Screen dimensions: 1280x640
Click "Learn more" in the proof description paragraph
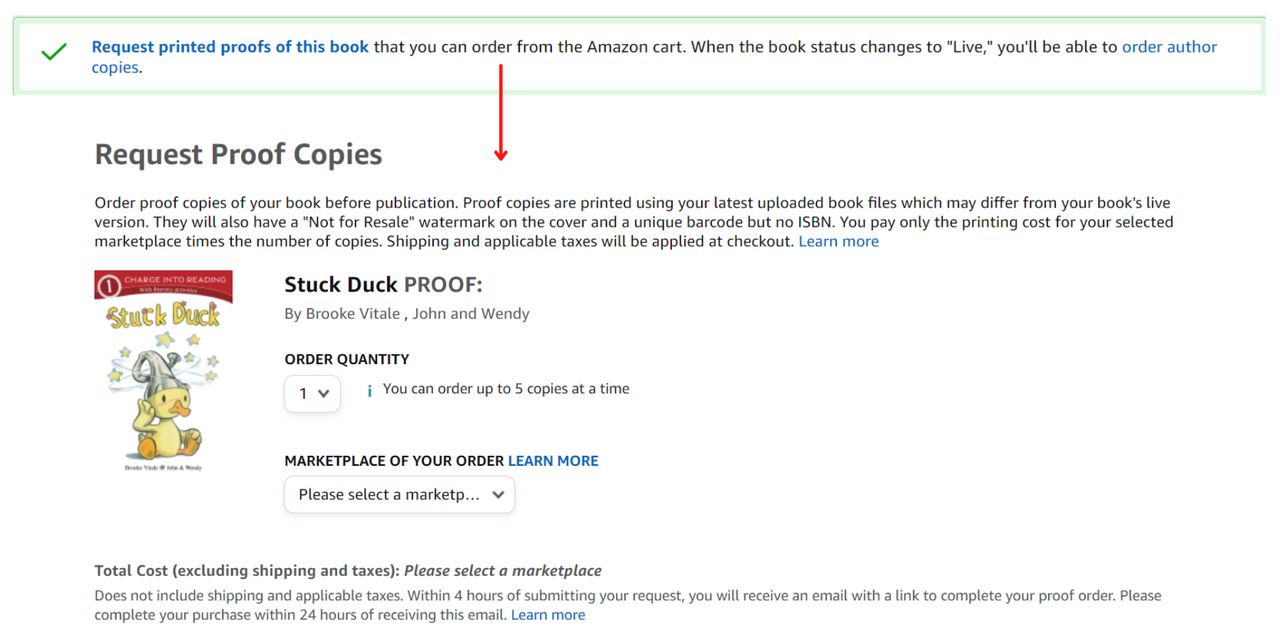(838, 240)
